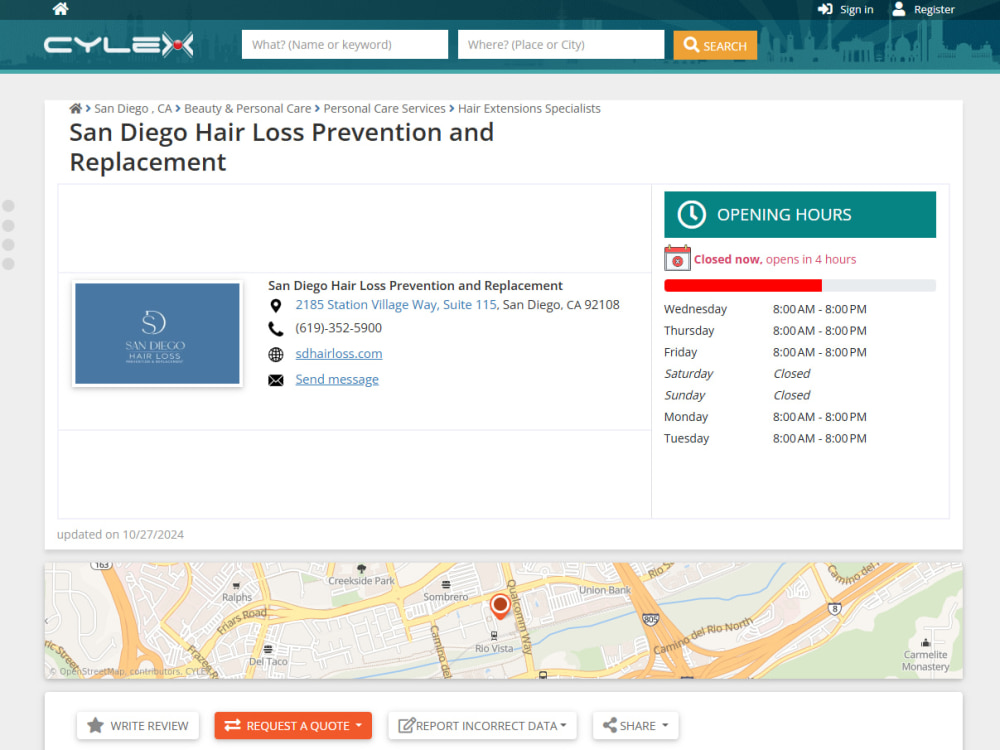
Task: Select the red opening hours progress bar
Action: pyautogui.click(x=742, y=286)
